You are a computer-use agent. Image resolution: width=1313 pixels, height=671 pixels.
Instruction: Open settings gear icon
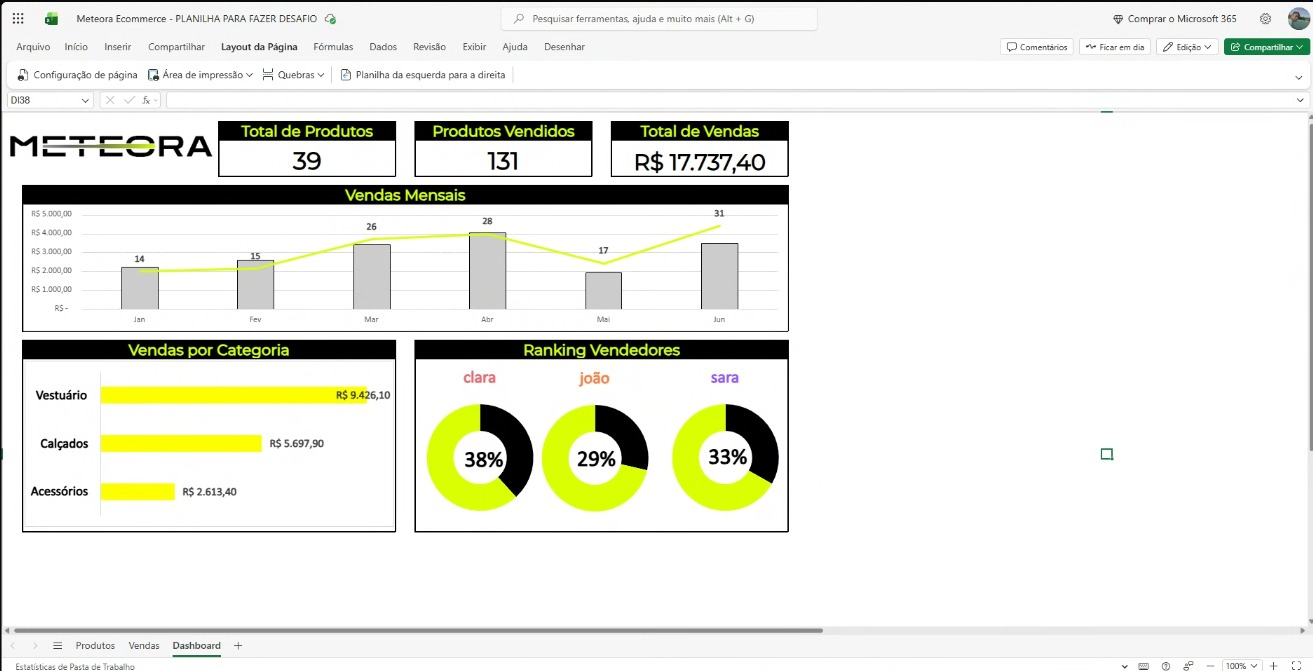pos(1266,19)
